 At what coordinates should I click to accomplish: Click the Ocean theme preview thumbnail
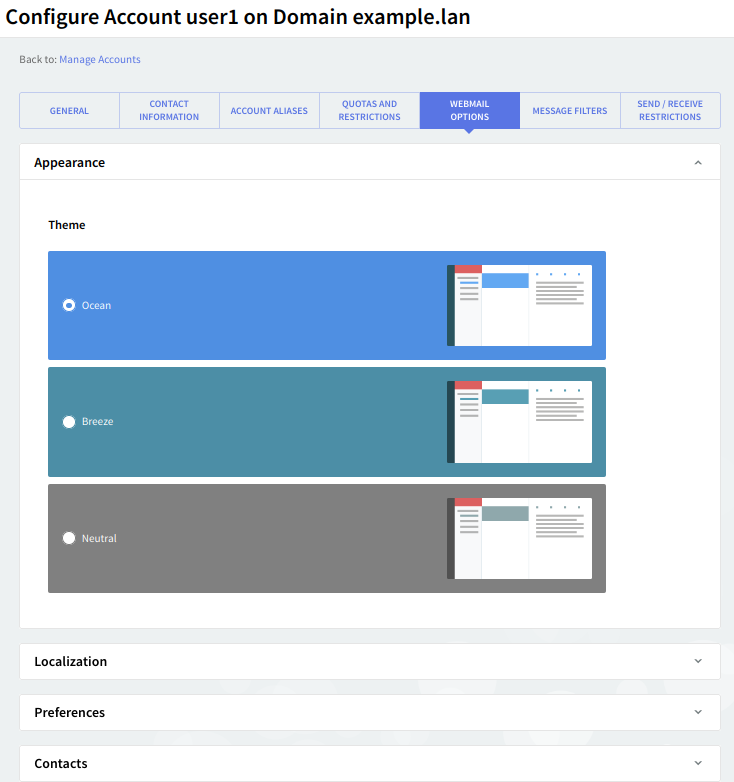click(x=519, y=305)
